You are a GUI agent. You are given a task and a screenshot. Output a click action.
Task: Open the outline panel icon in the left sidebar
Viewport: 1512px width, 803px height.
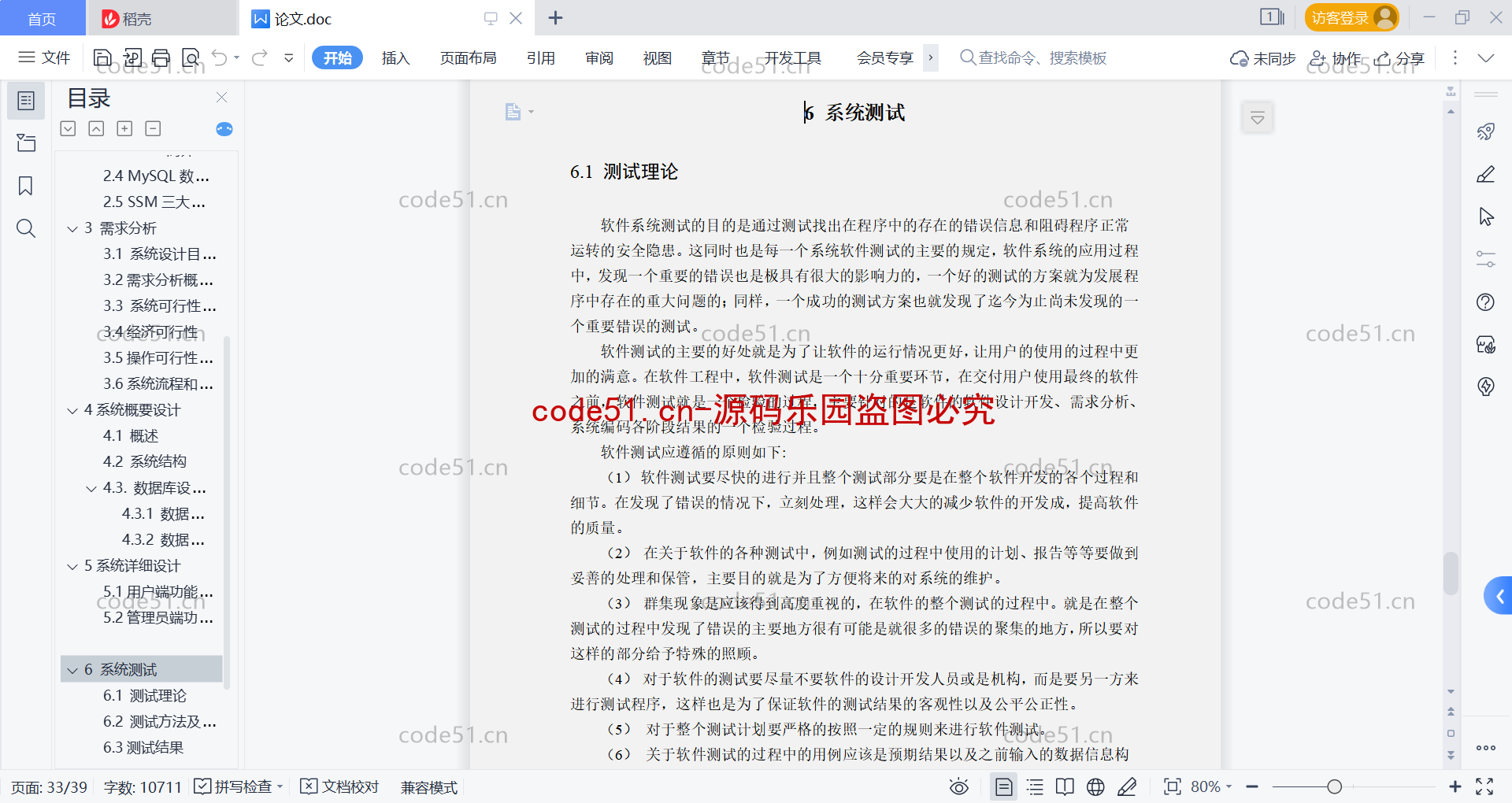coord(26,101)
